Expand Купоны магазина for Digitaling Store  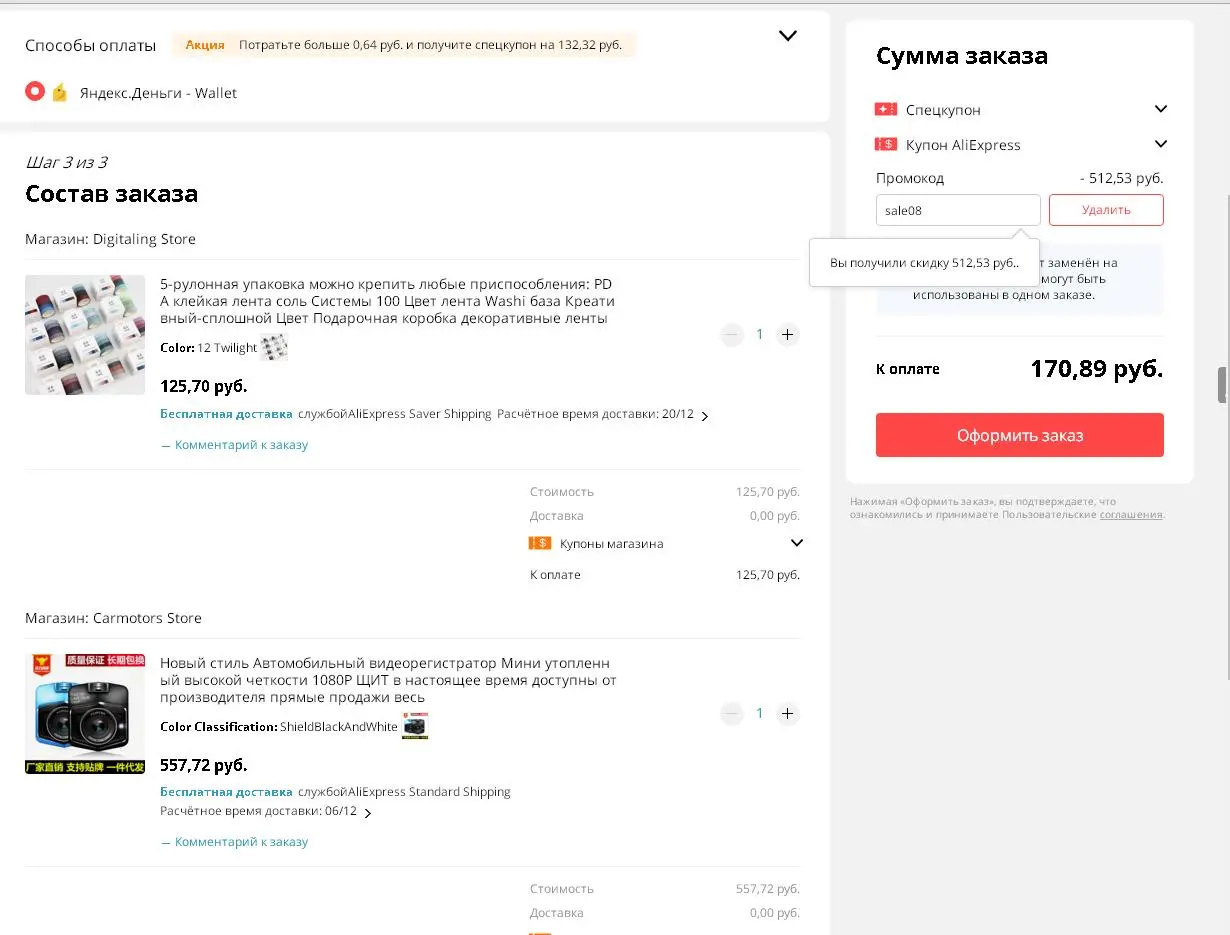click(x=797, y=543)
